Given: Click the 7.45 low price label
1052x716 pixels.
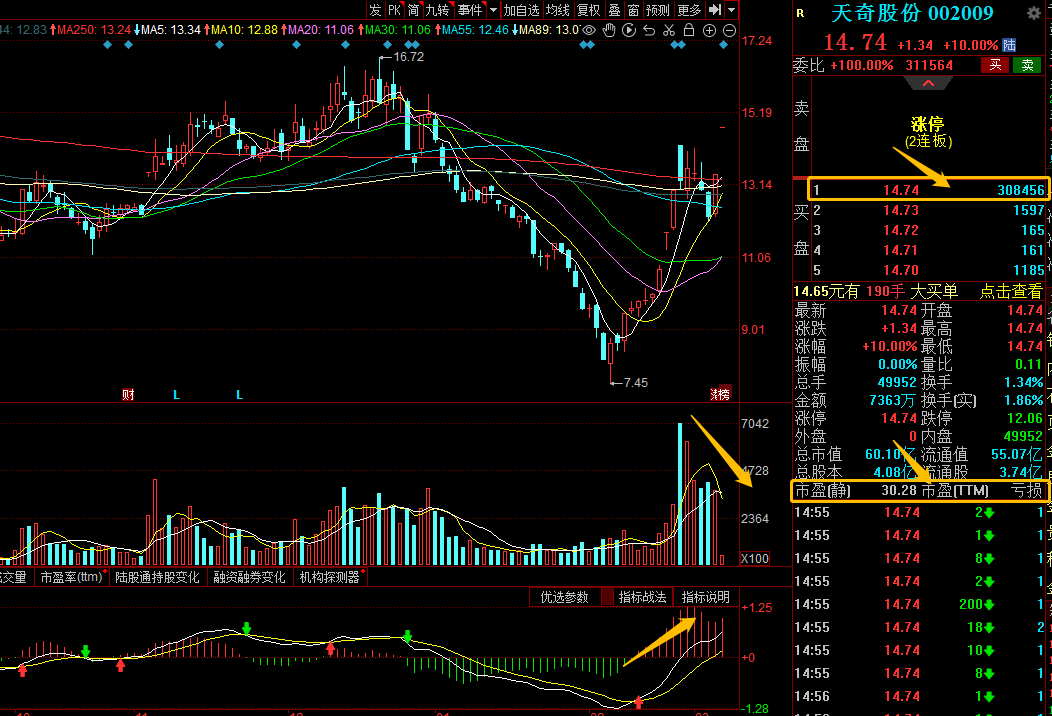Looking at the screenshot, I should [x=635, y=382].
